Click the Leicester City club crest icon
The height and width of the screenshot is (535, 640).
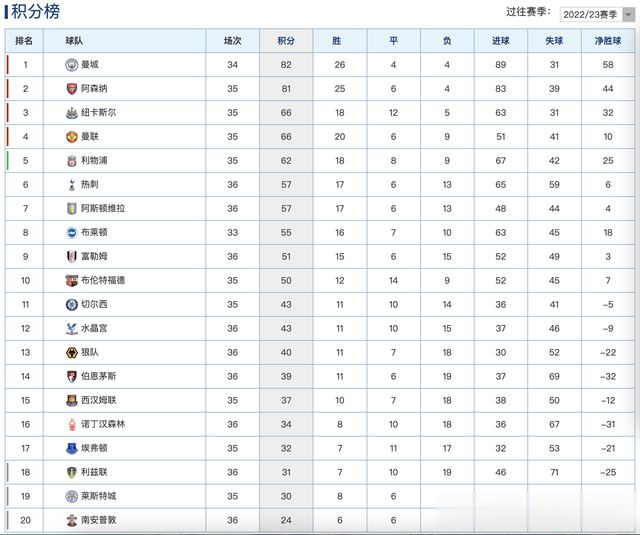(71, 497)
